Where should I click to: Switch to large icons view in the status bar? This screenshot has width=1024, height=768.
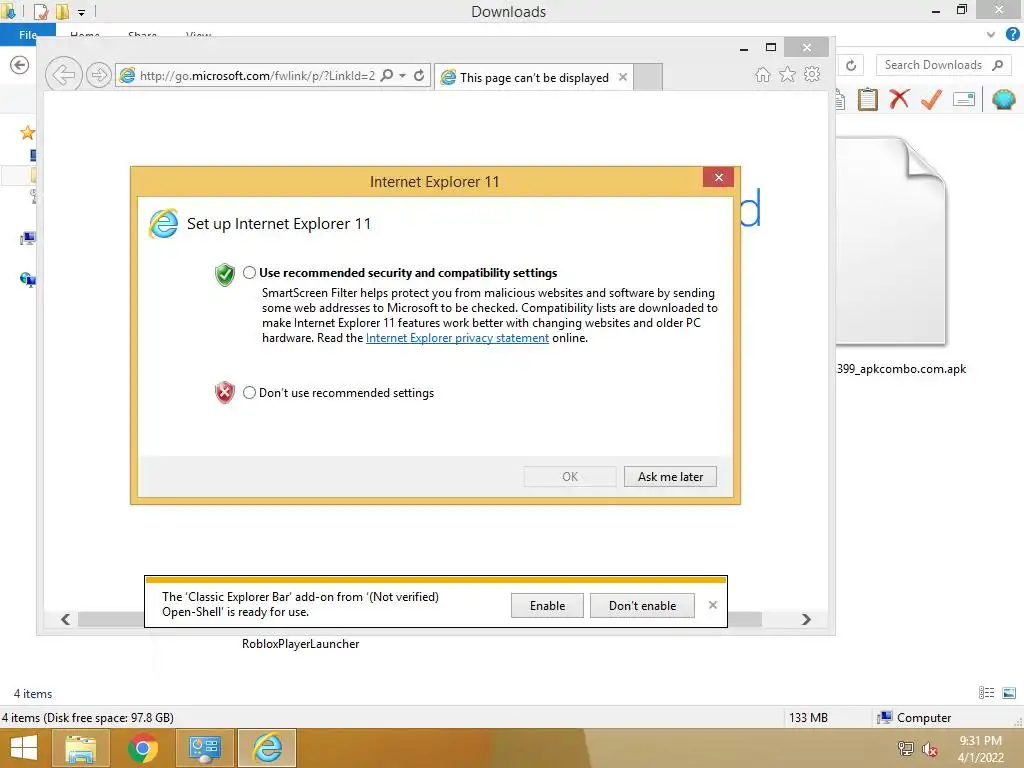coord(1009,693)
